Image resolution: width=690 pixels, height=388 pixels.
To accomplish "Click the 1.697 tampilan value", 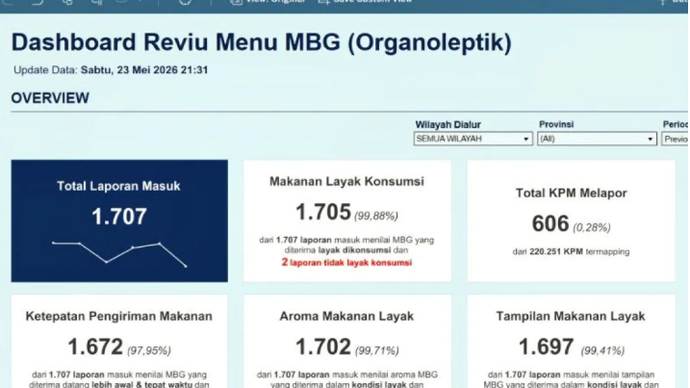I will pos(546,347).
